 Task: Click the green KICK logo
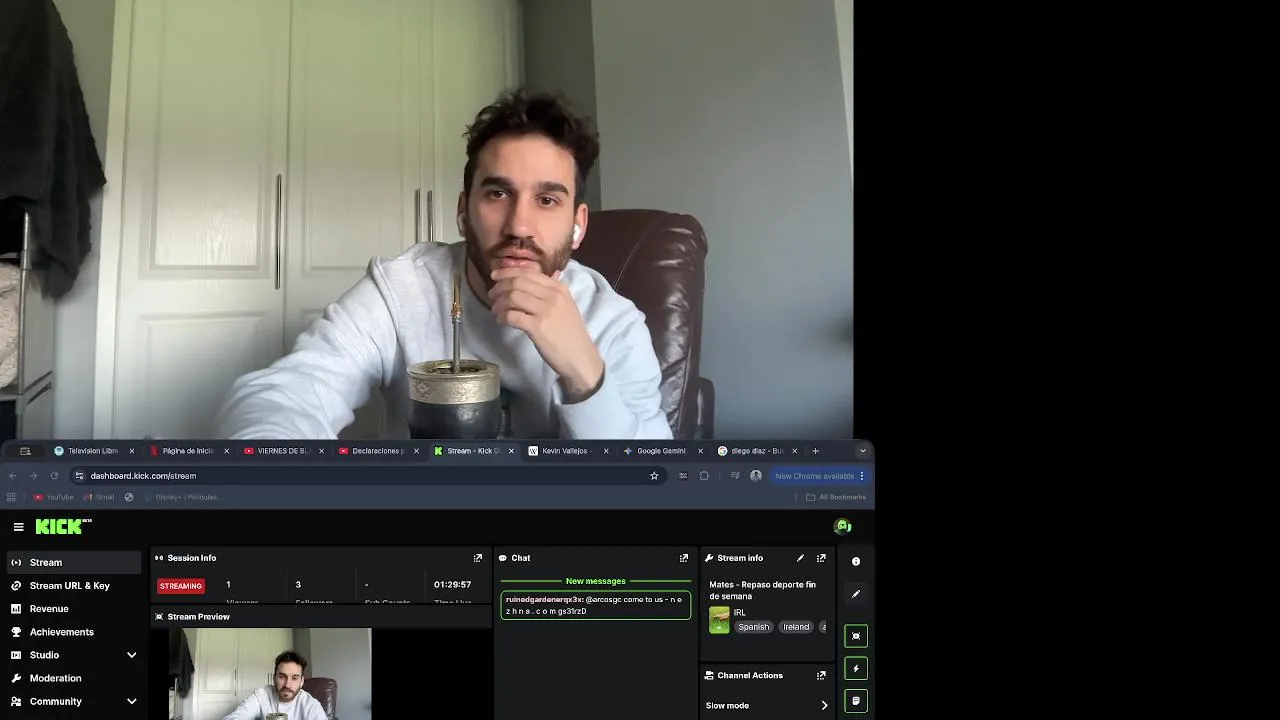click(x=63, y=527)
